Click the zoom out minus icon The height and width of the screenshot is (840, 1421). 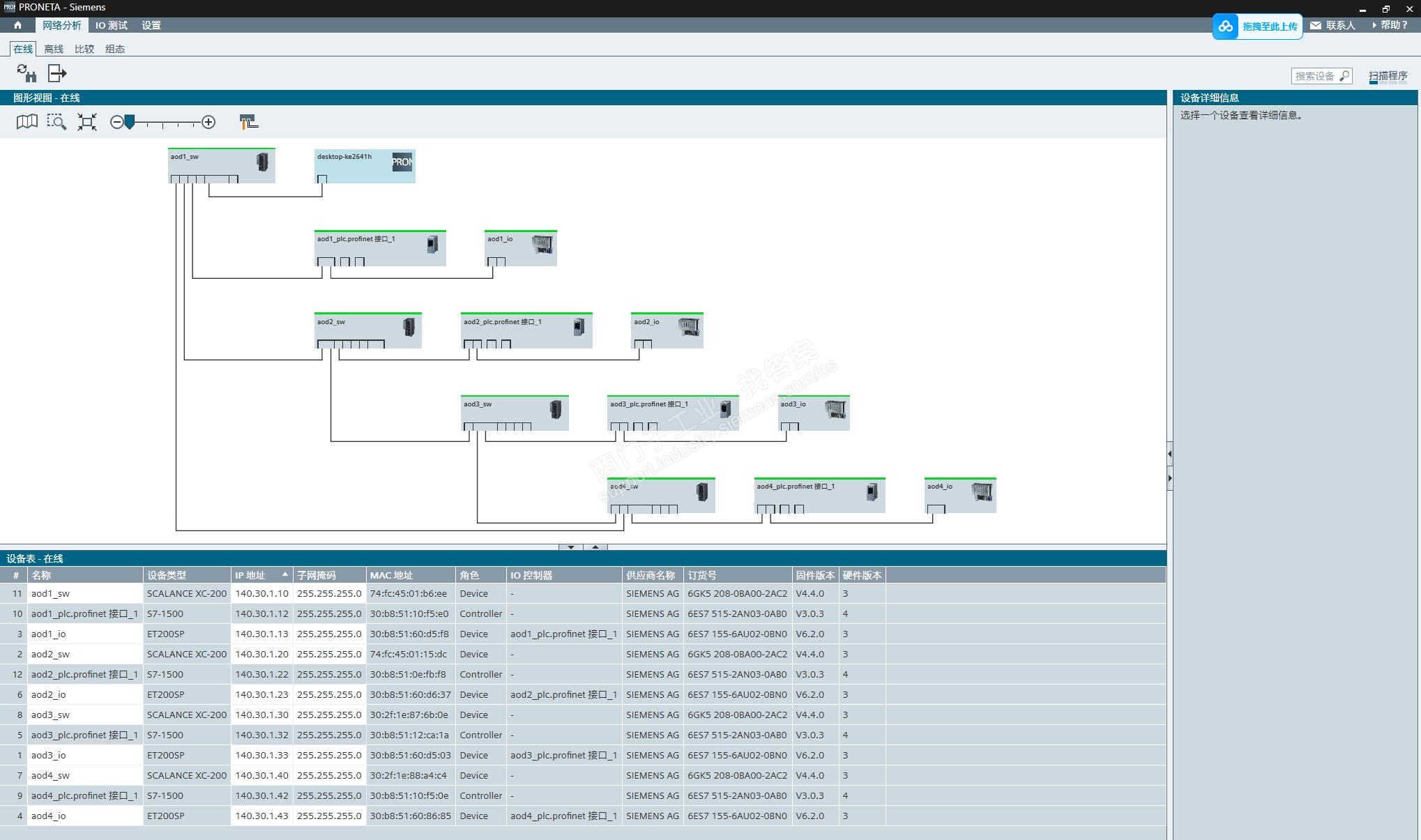point(116,122)
